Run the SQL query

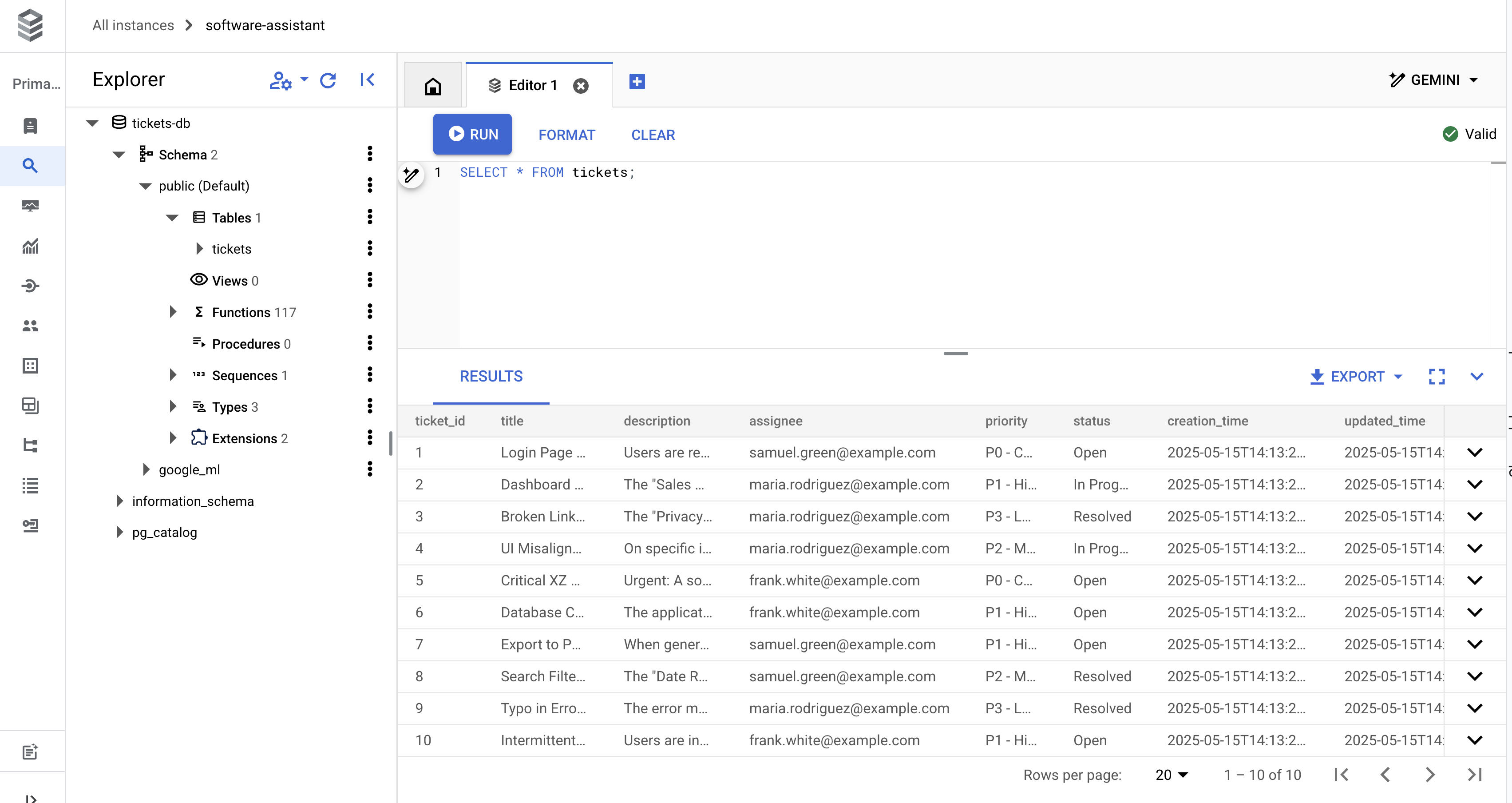pos(472,134)
